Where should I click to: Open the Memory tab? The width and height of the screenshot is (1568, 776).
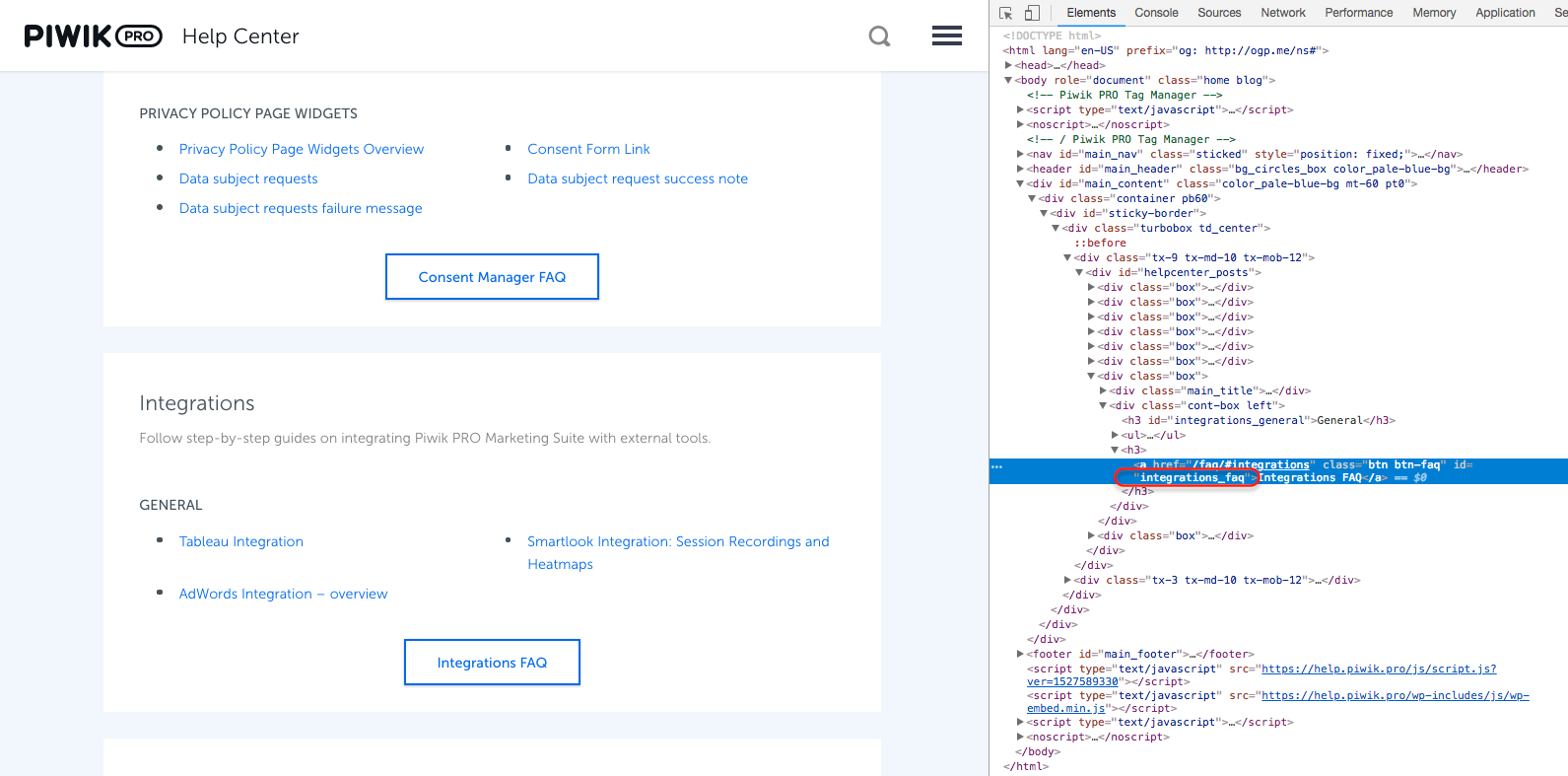pos(1434,13)
